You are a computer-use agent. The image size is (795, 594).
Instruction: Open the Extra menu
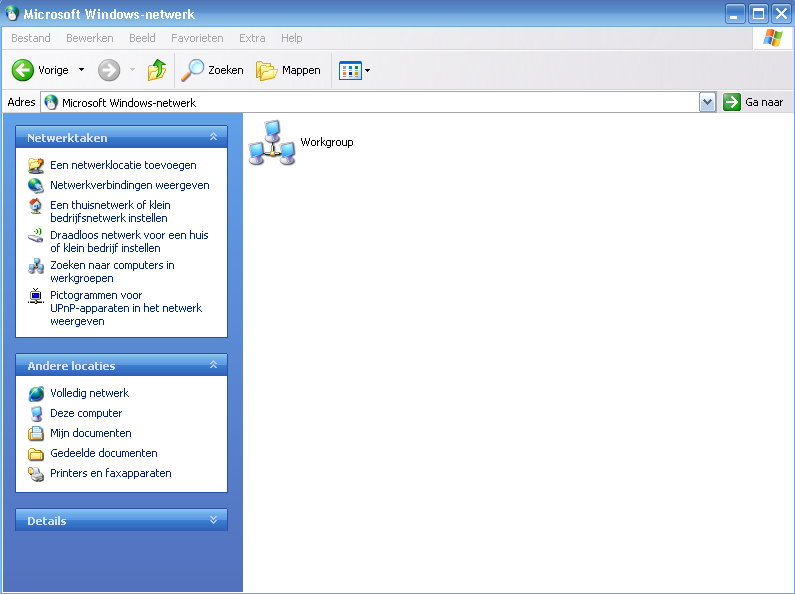click(252, 38)
